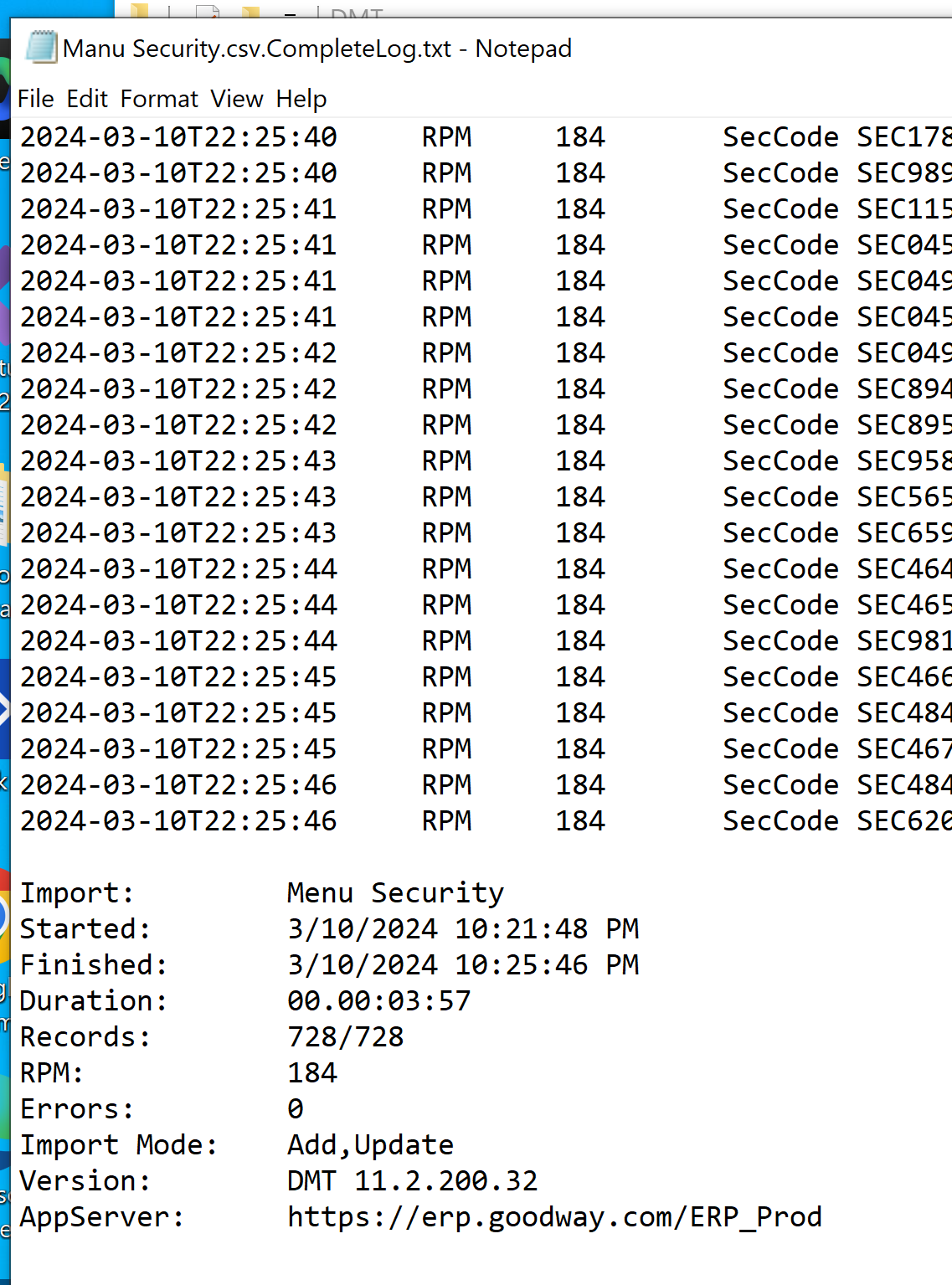Place cursor on the Errors value 0
Screen dimensions: 952x1285
click(296, 1108)
